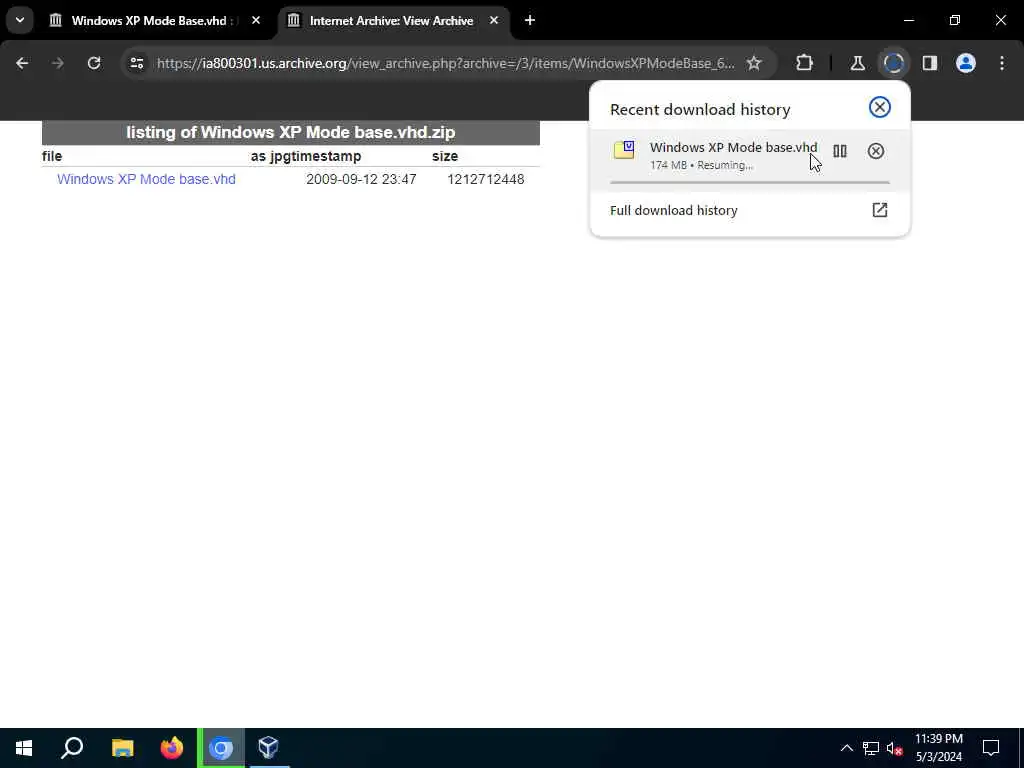Restore down the Chrome window
This screenshot has height=768, width=1024.
tap(955, 20)
